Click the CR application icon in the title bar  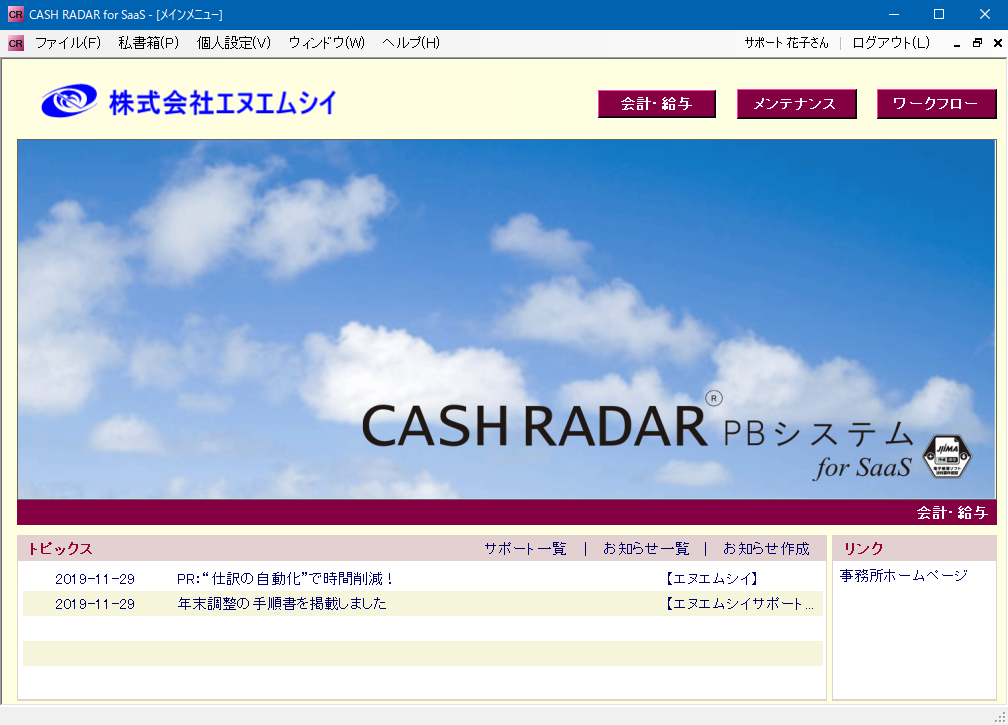(15, 14)
